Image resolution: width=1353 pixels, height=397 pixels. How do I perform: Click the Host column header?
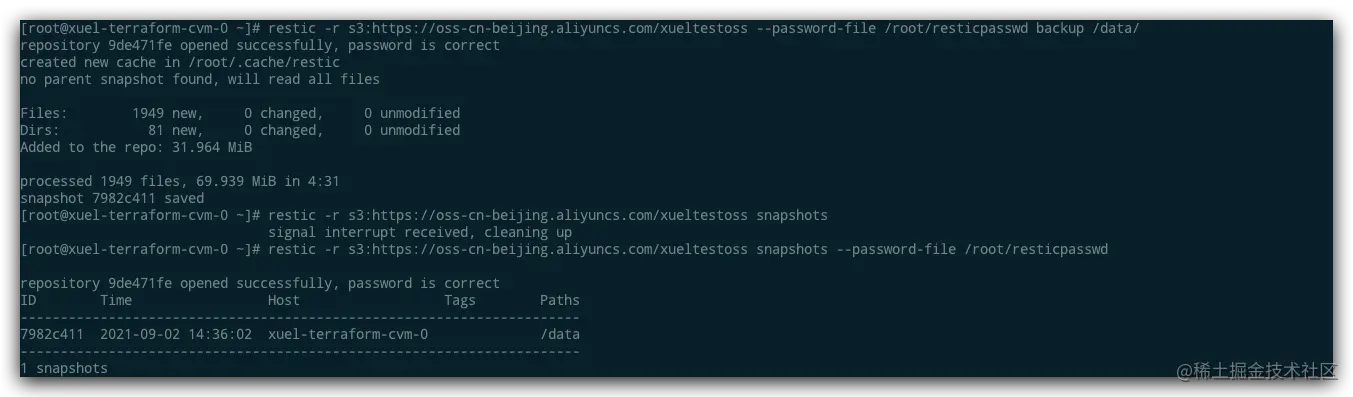click(x=284, y=300)
